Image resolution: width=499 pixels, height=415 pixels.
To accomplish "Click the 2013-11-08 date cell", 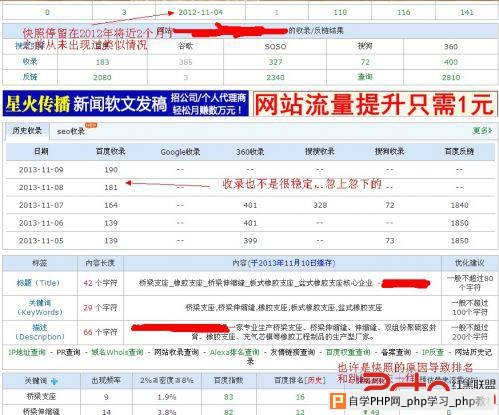I will 41,187.
